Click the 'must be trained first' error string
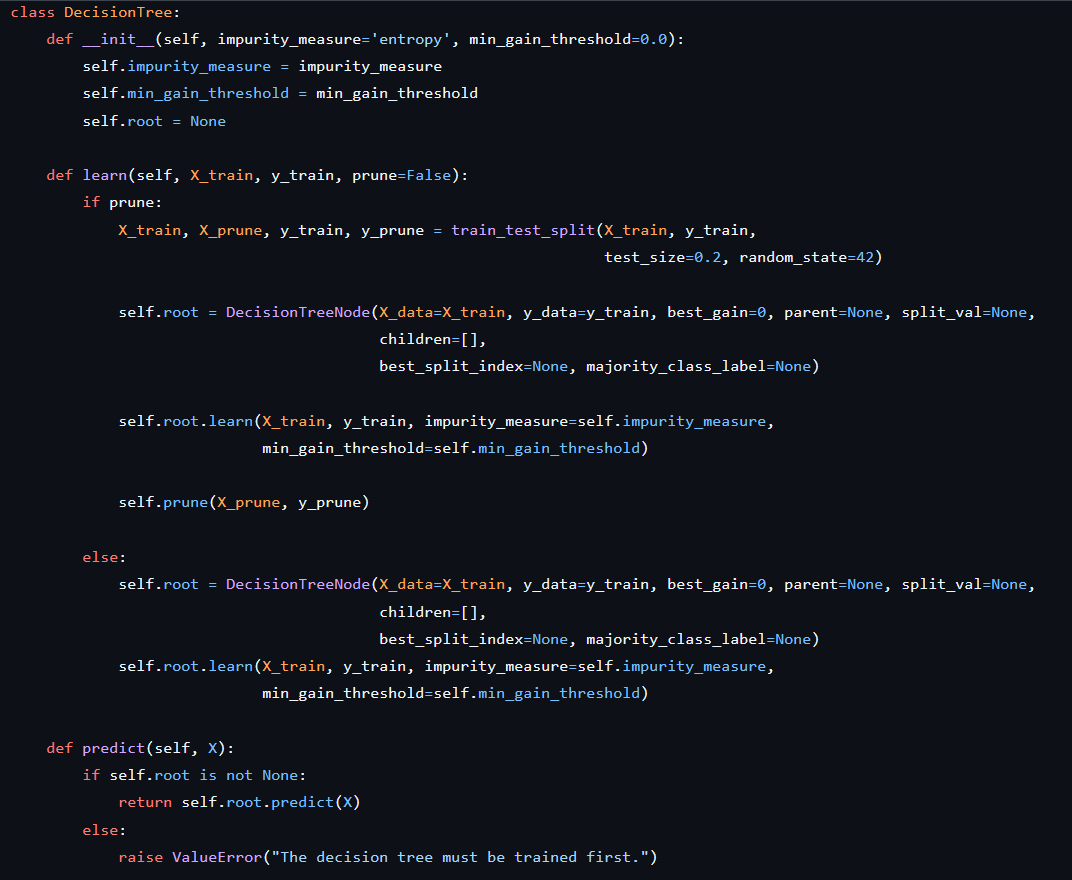 click(465, 857)
